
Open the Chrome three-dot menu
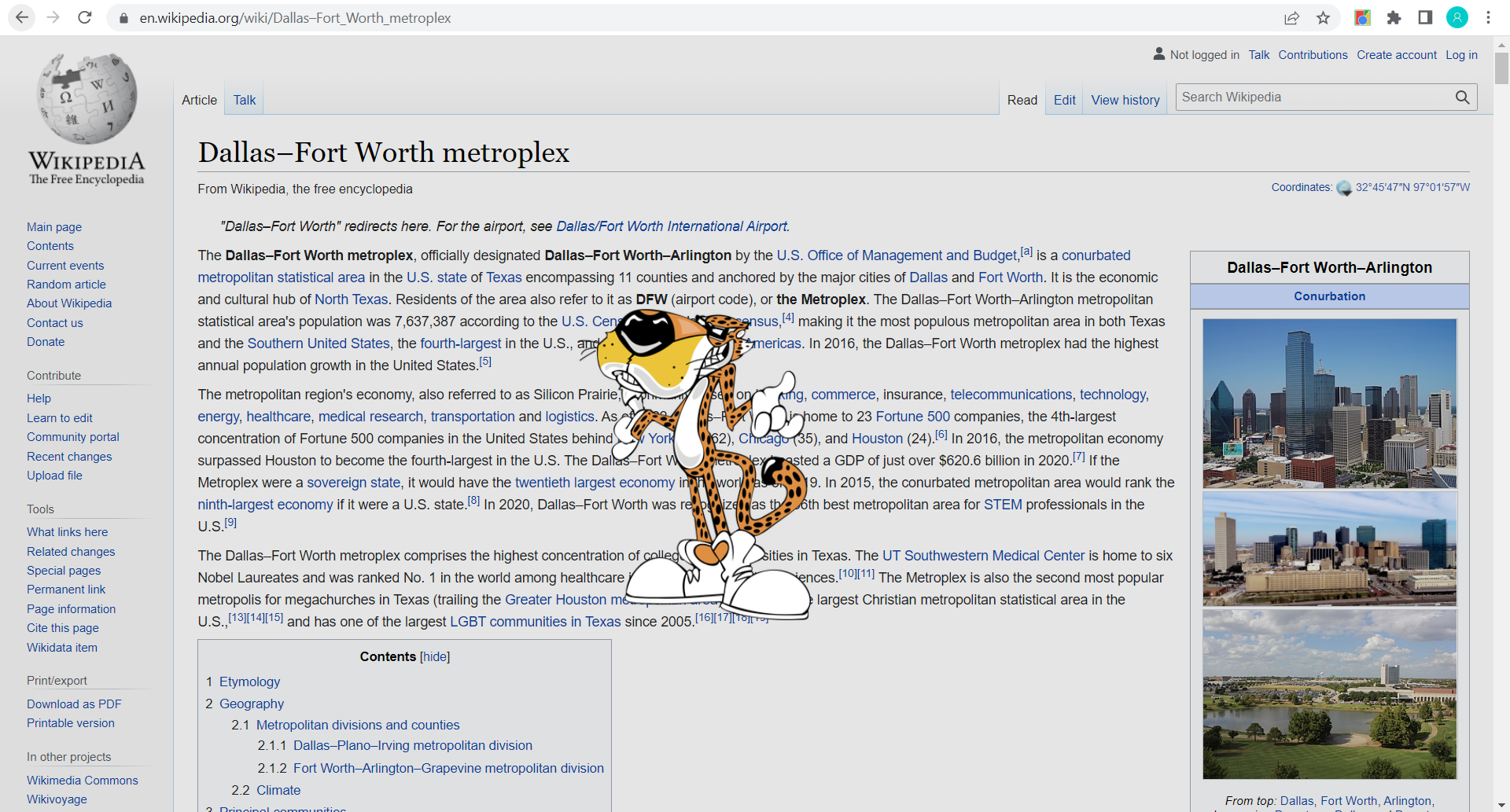pos(1488,18)
